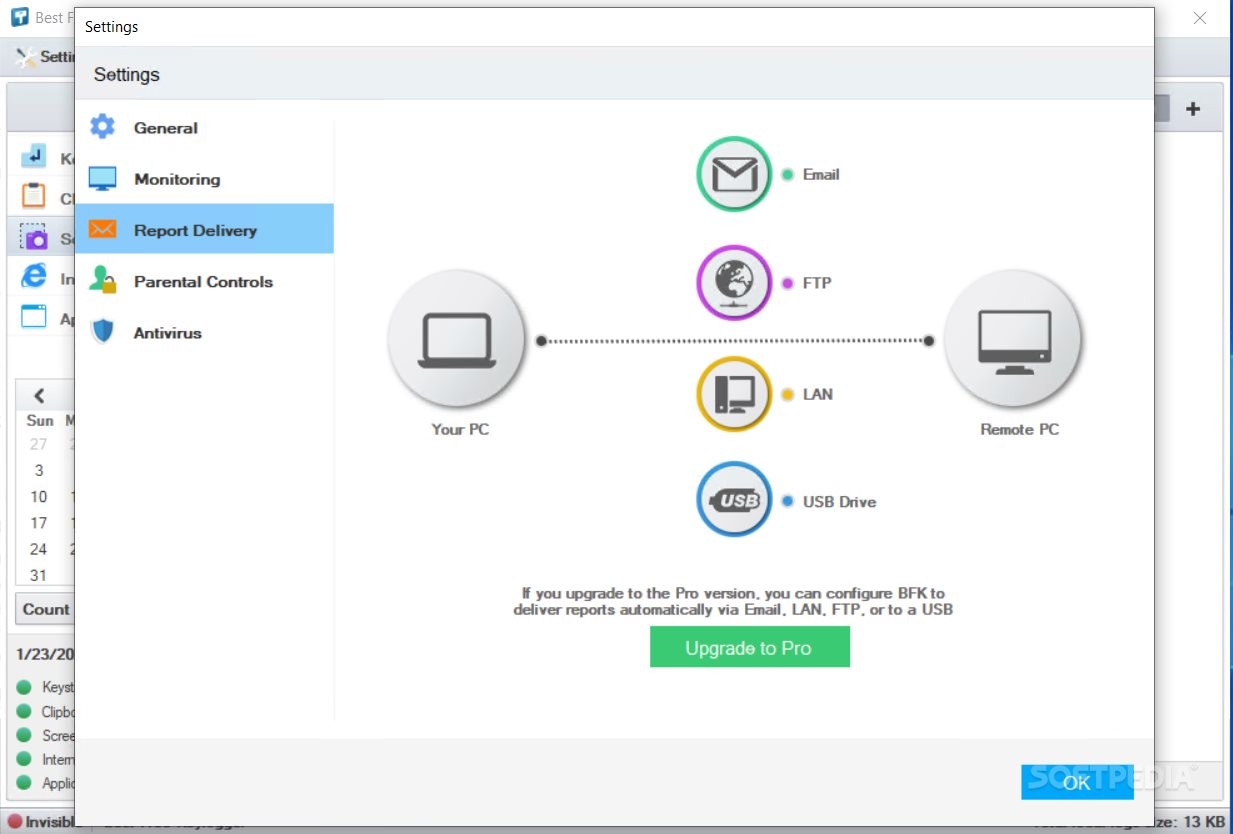The image size is (1233, 834).
Task: Click the FTP globe circle icon
Action: point(734,283)
